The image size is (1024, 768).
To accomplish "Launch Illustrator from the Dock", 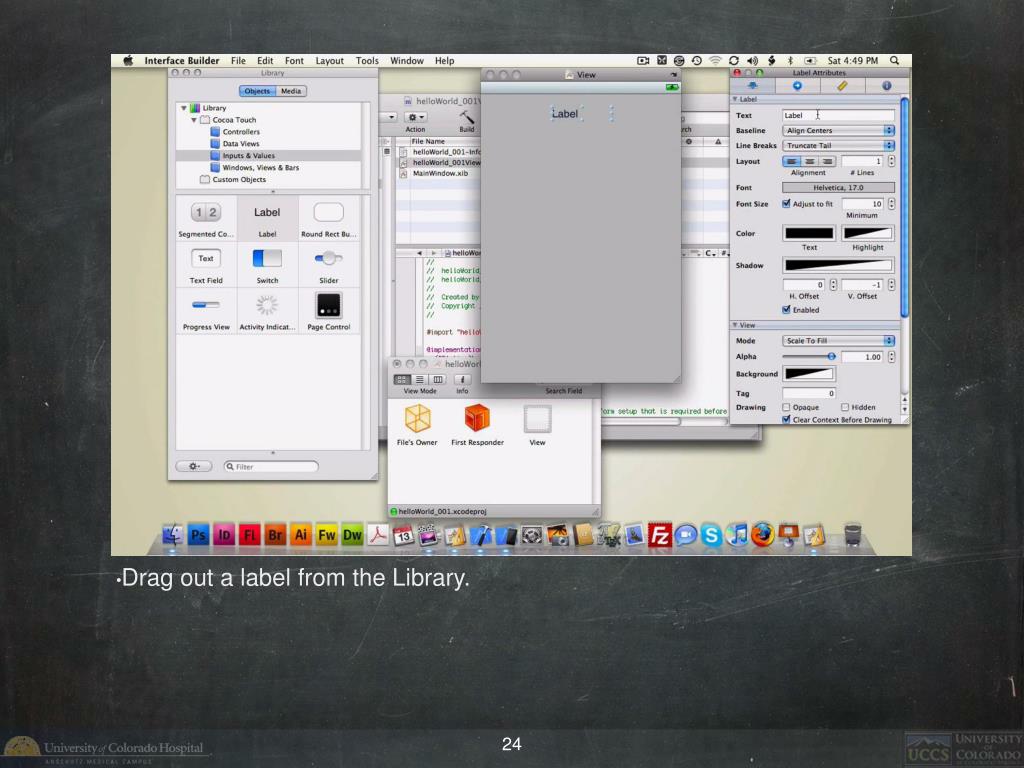I will [x=300, y=536].
